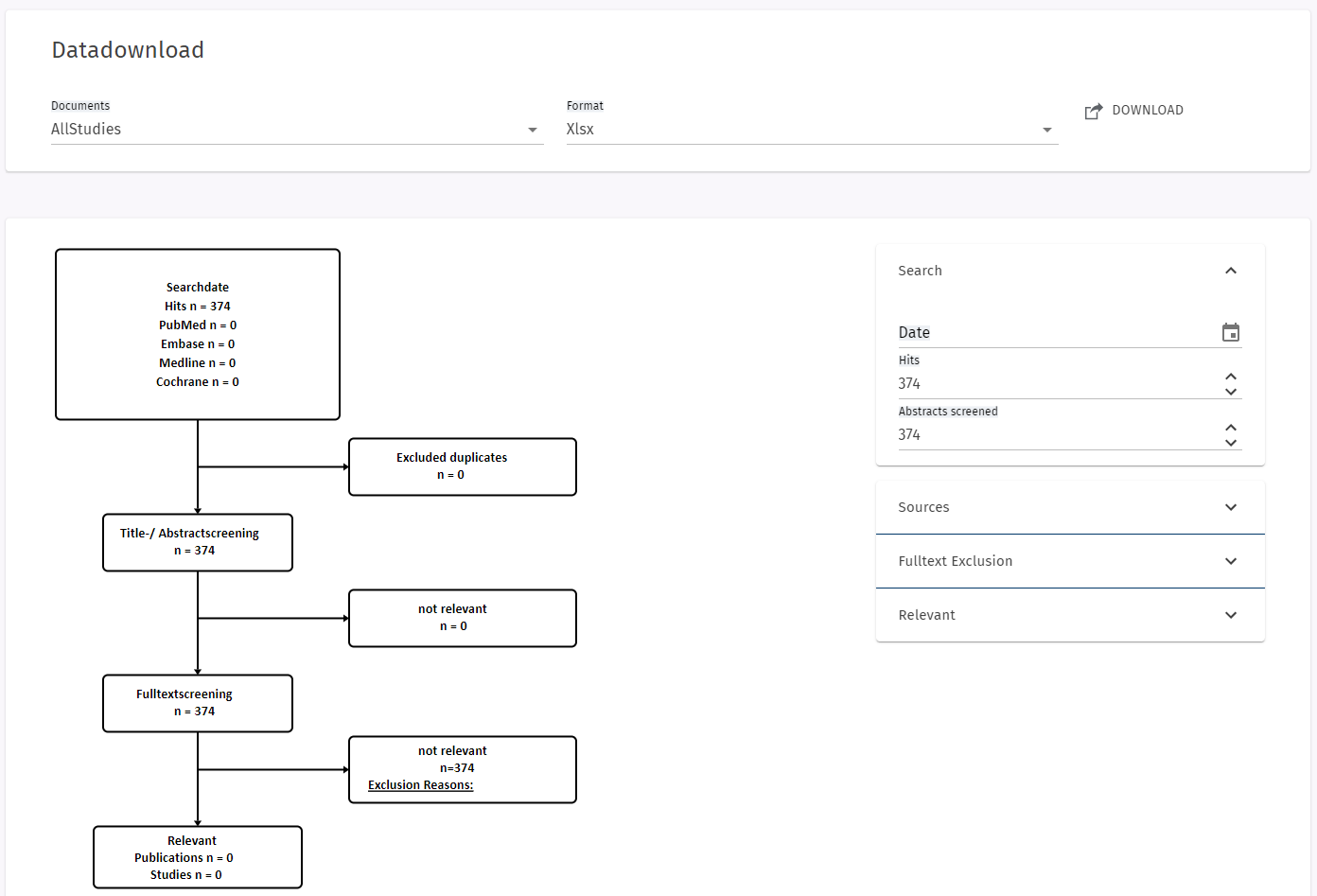Image resolution: width=1317 pixels, height=896 pixels.
Task: Select the Searchdate box in flowchart
Action: pyautogui.click(x=198, y=334)
